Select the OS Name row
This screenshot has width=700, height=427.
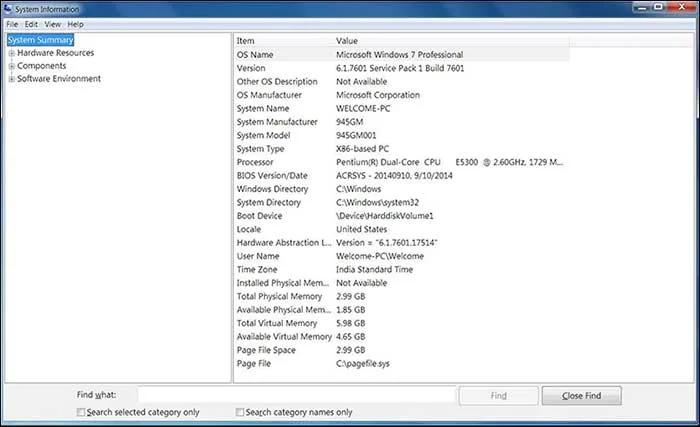[402, 54]
